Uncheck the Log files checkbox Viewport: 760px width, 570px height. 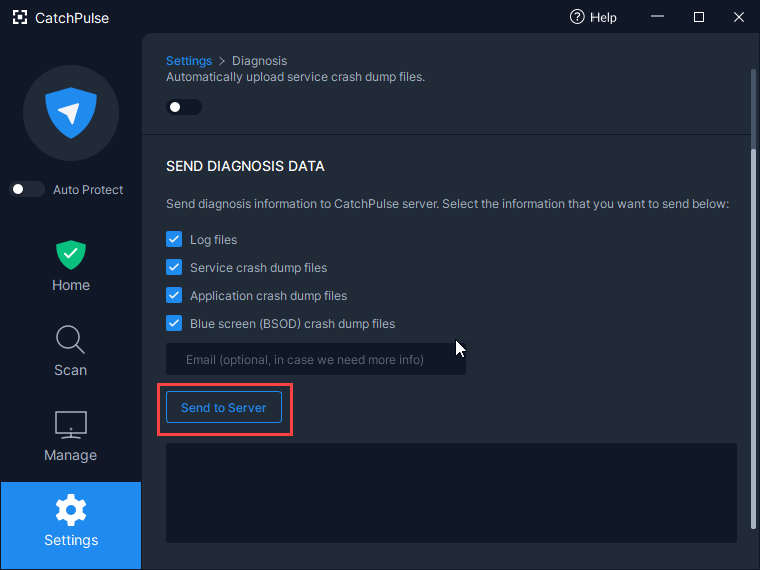pyautogui.click(x=174, y=239)
